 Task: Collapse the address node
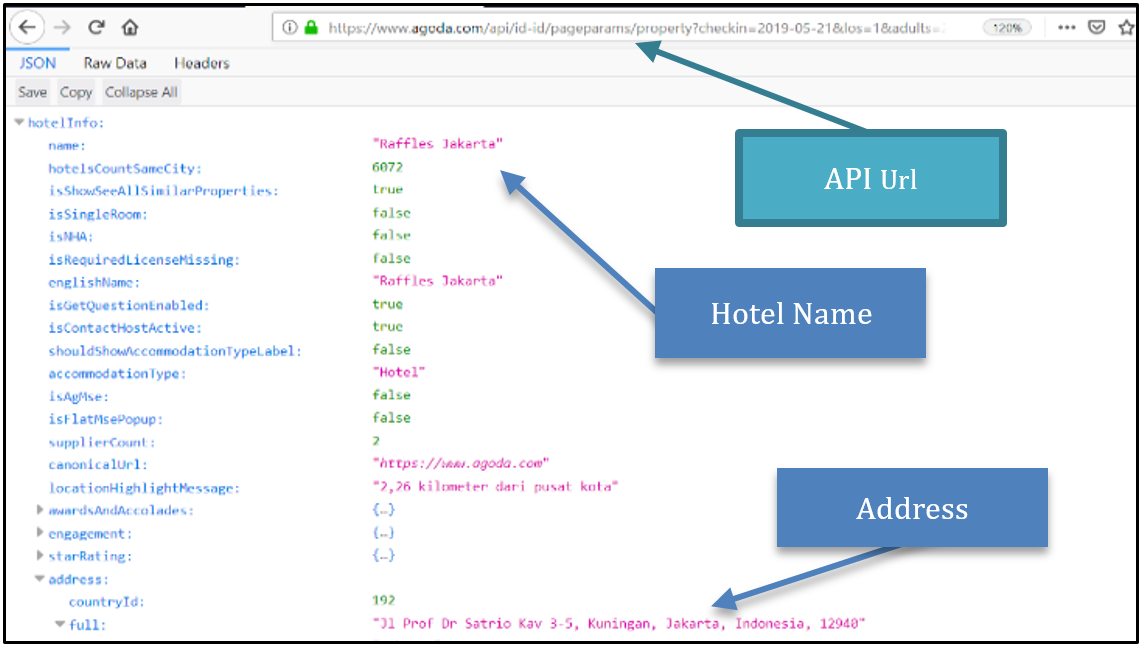pyautogui.click(x=40, y=579)
